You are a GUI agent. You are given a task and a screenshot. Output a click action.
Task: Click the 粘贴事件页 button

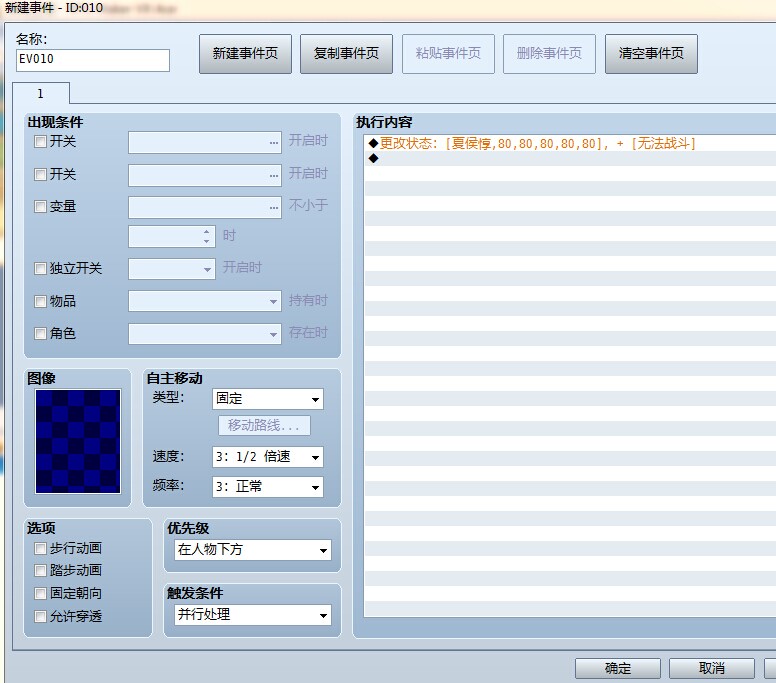pos(448,53)
